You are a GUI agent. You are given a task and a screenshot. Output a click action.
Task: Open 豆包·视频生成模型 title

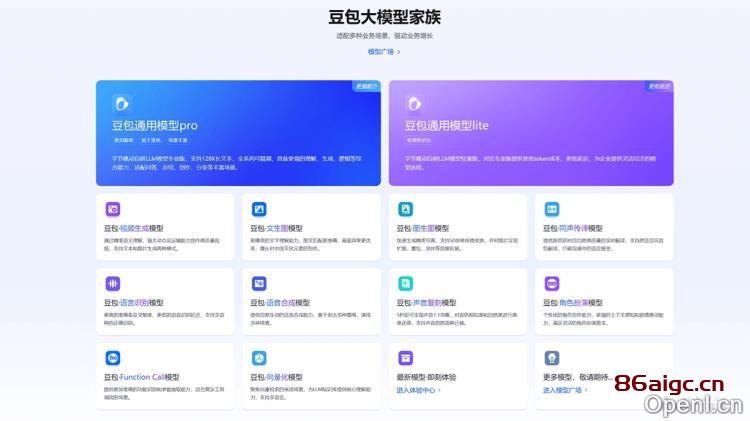point(134,228)
